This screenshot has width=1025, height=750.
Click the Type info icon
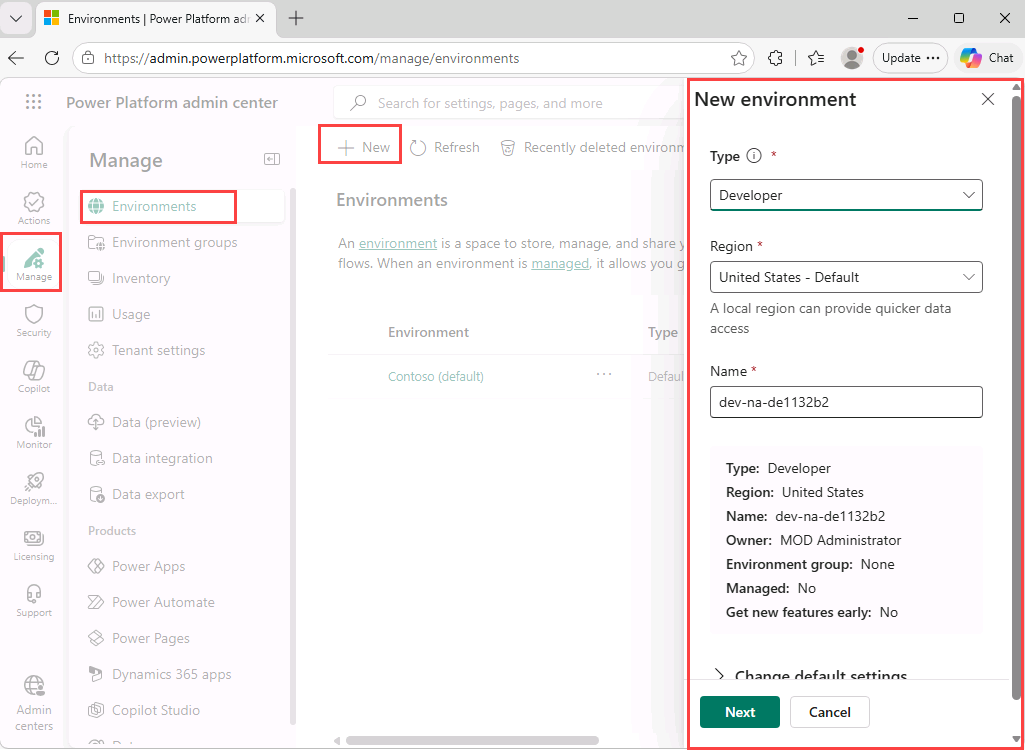754,156
